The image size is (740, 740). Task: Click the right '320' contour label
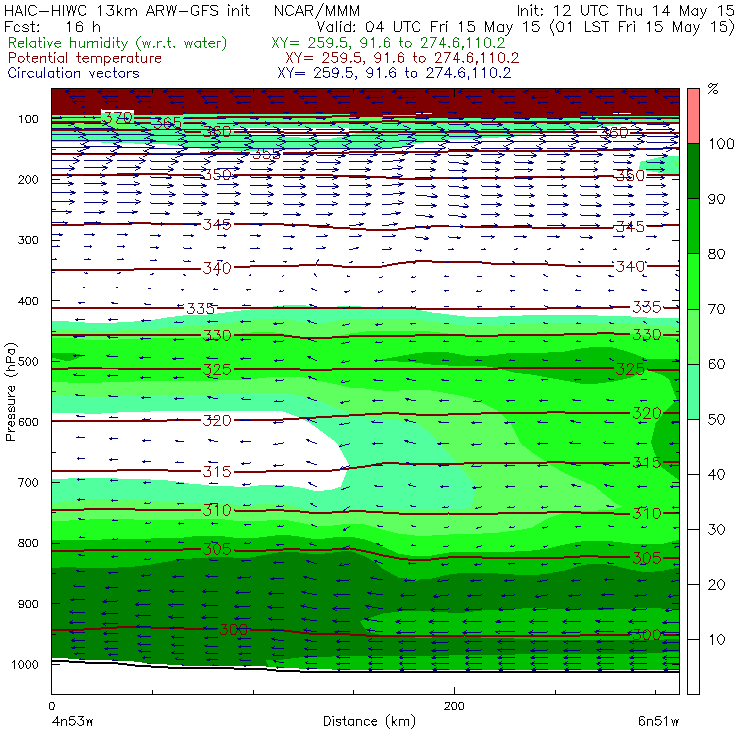(647, 413)
